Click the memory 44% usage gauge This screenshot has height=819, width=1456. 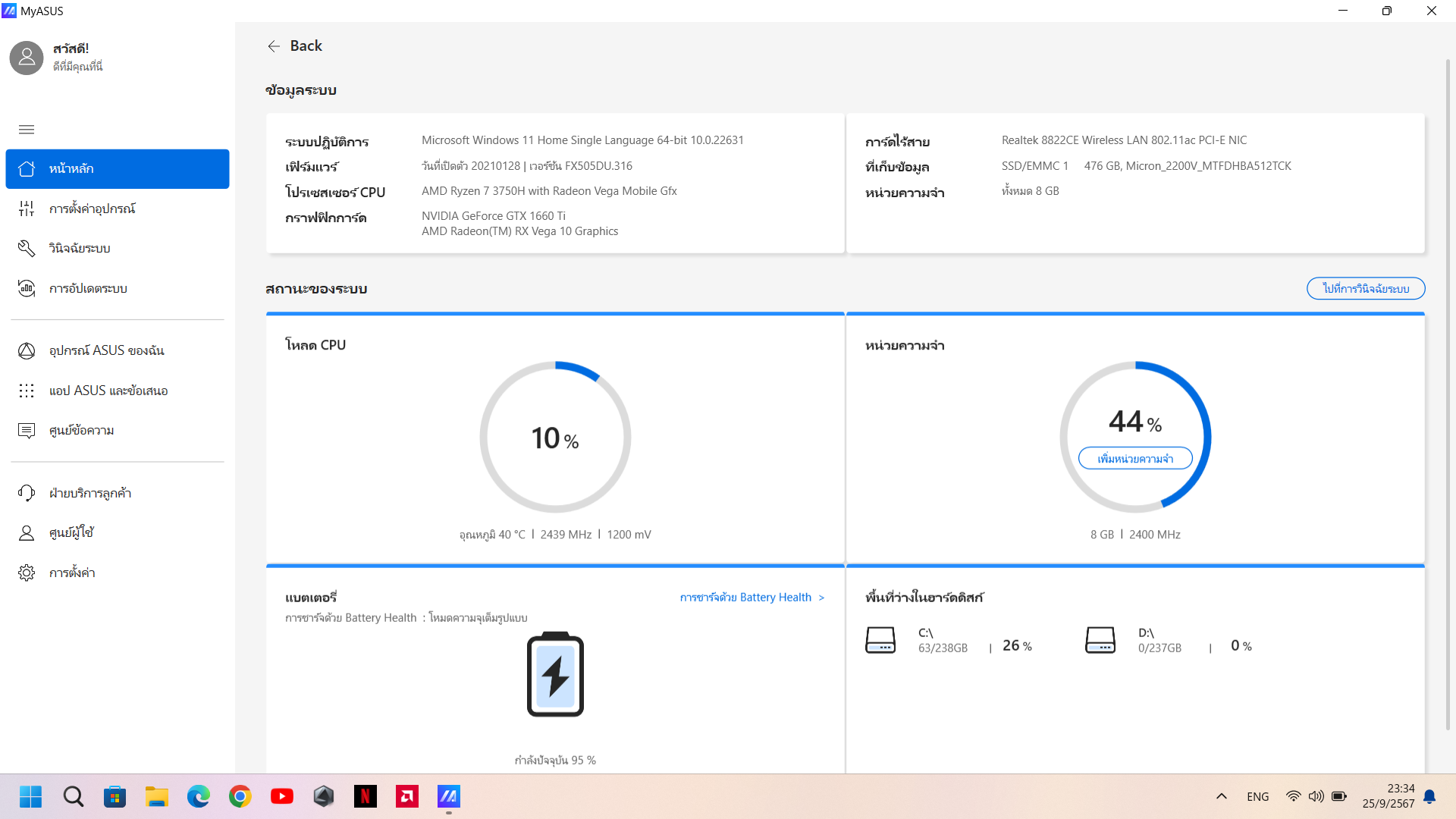tap(1135, 437)
